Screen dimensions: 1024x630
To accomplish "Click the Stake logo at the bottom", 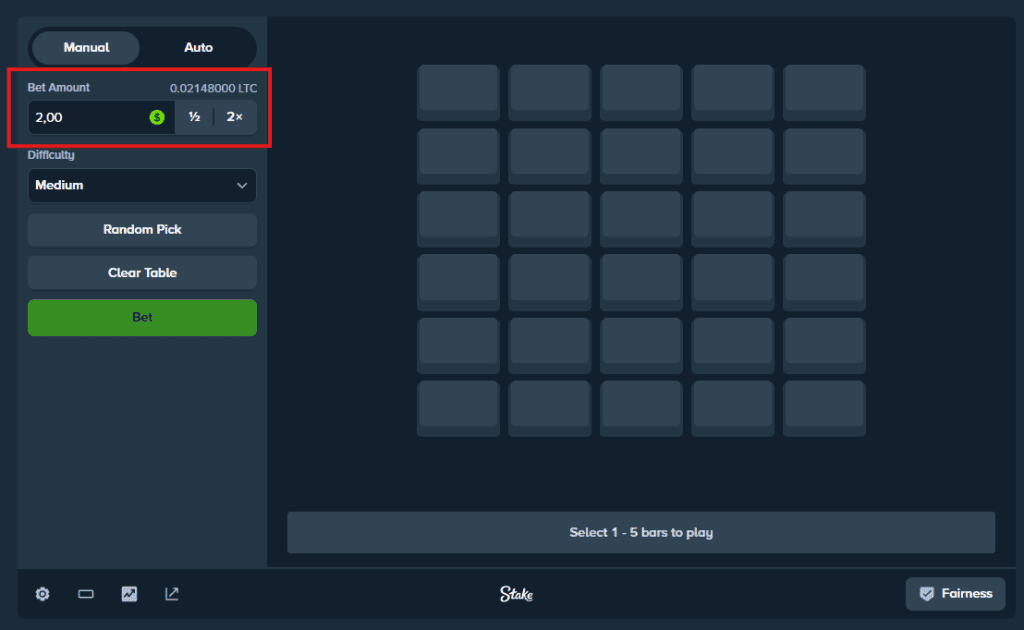I will (514, 593).
